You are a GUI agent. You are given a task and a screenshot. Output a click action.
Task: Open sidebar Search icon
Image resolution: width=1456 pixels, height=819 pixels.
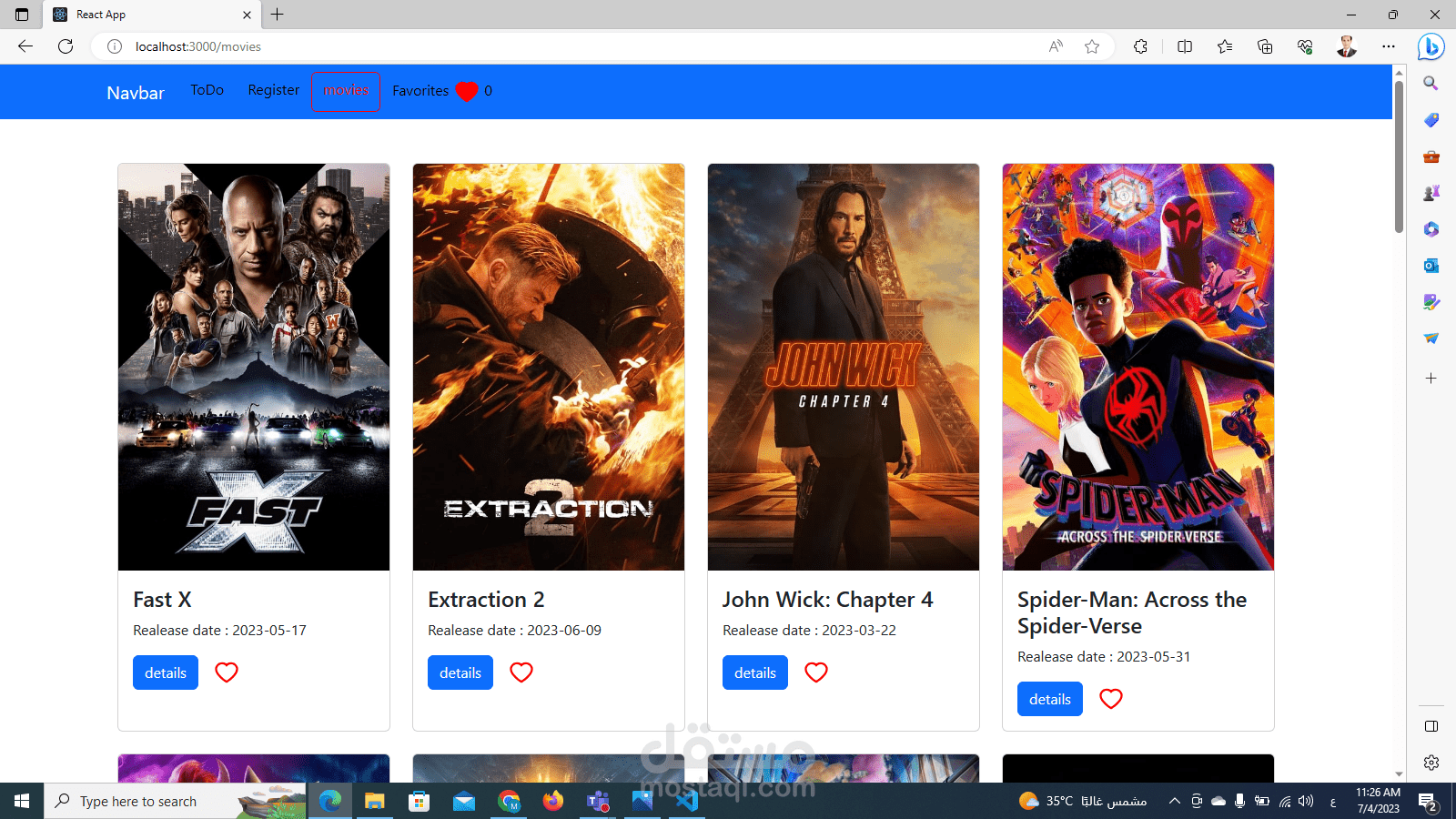pos(1431,84)
